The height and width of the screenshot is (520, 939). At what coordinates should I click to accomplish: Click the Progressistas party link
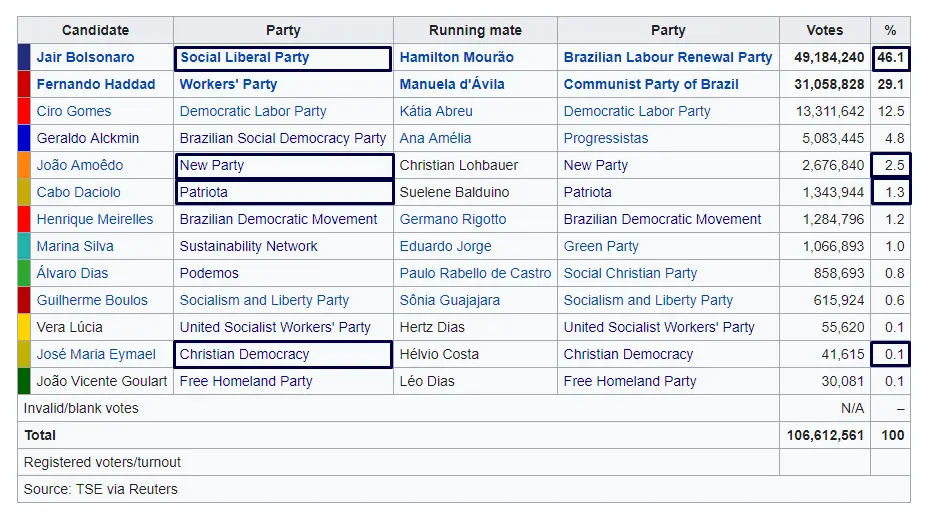click(x=605, y=138)
